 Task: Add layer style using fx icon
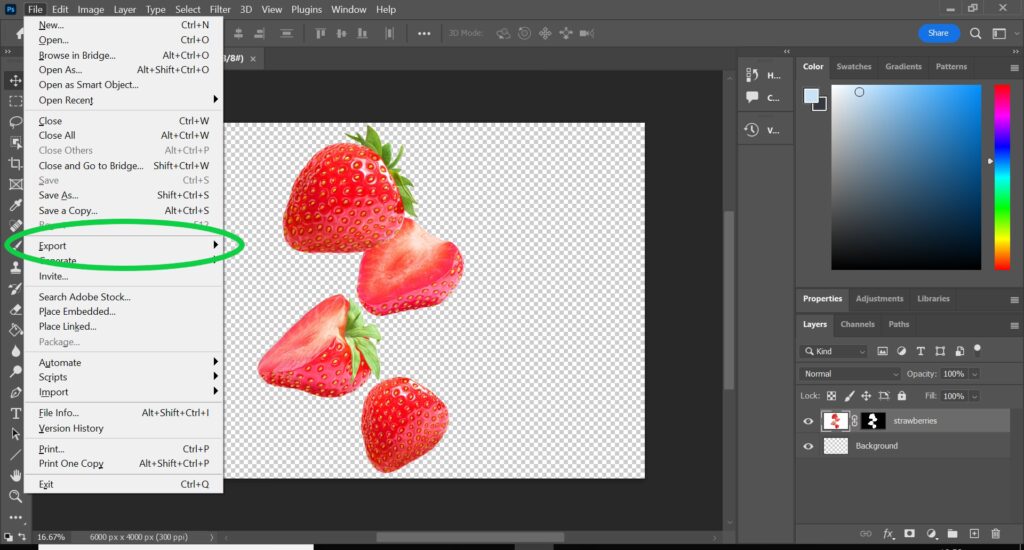[887, 534]
